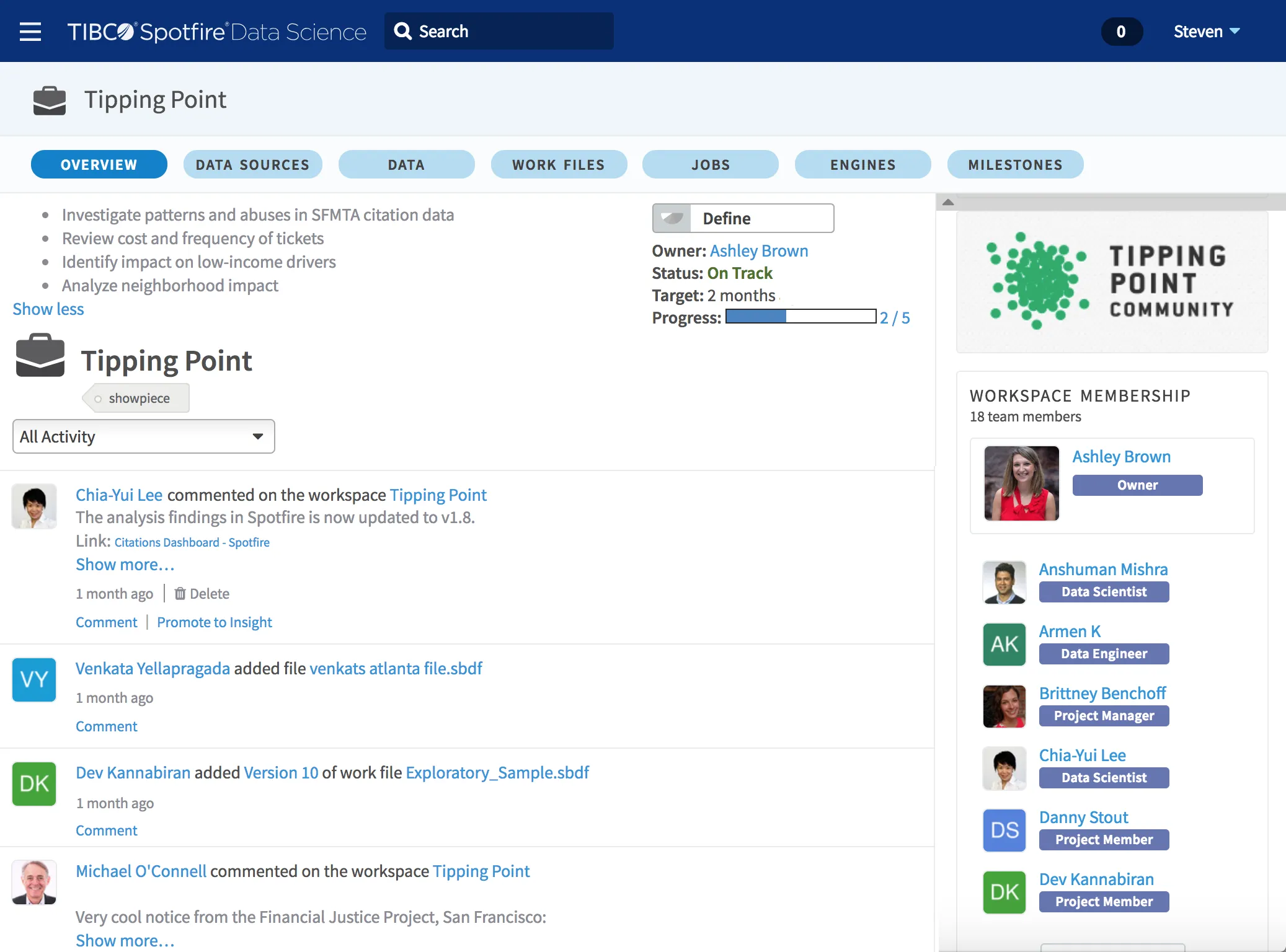This screenshot has height=952, width=1286.
Task: Open the hamburger navigation menu
Action: [x=30, y=32]
